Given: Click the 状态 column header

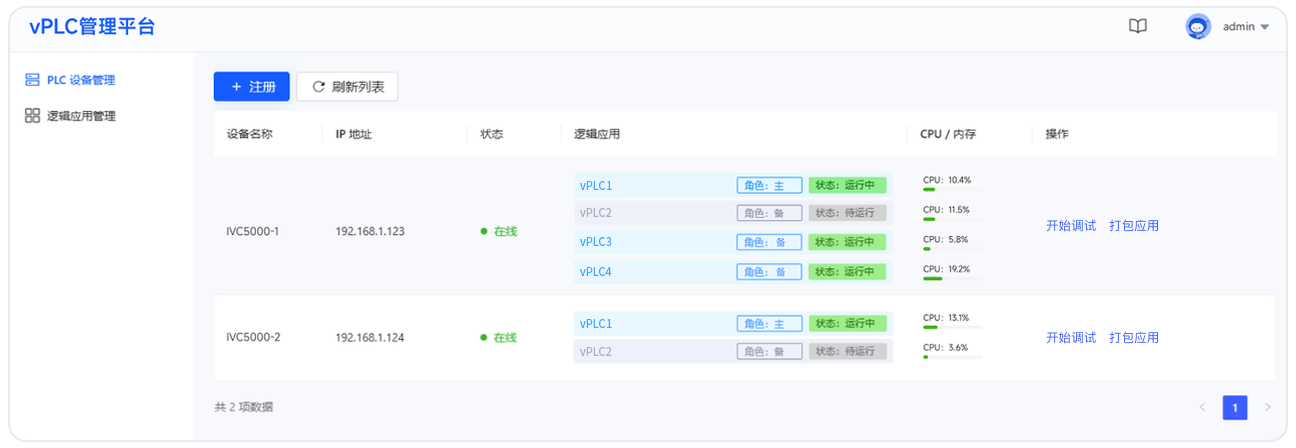Looking at the screenshot, I should pos(492,134).
